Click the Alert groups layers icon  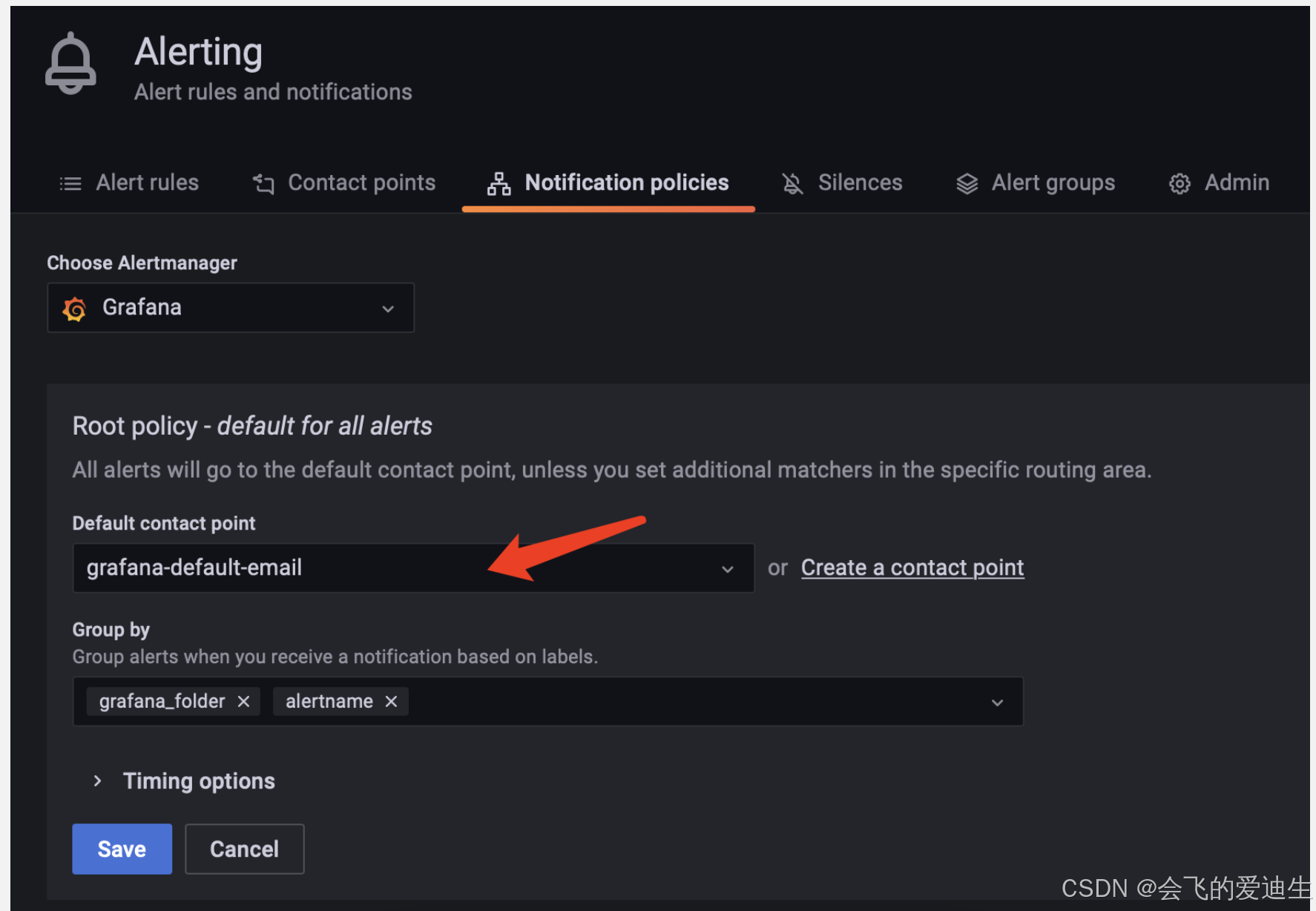(967, 183)
